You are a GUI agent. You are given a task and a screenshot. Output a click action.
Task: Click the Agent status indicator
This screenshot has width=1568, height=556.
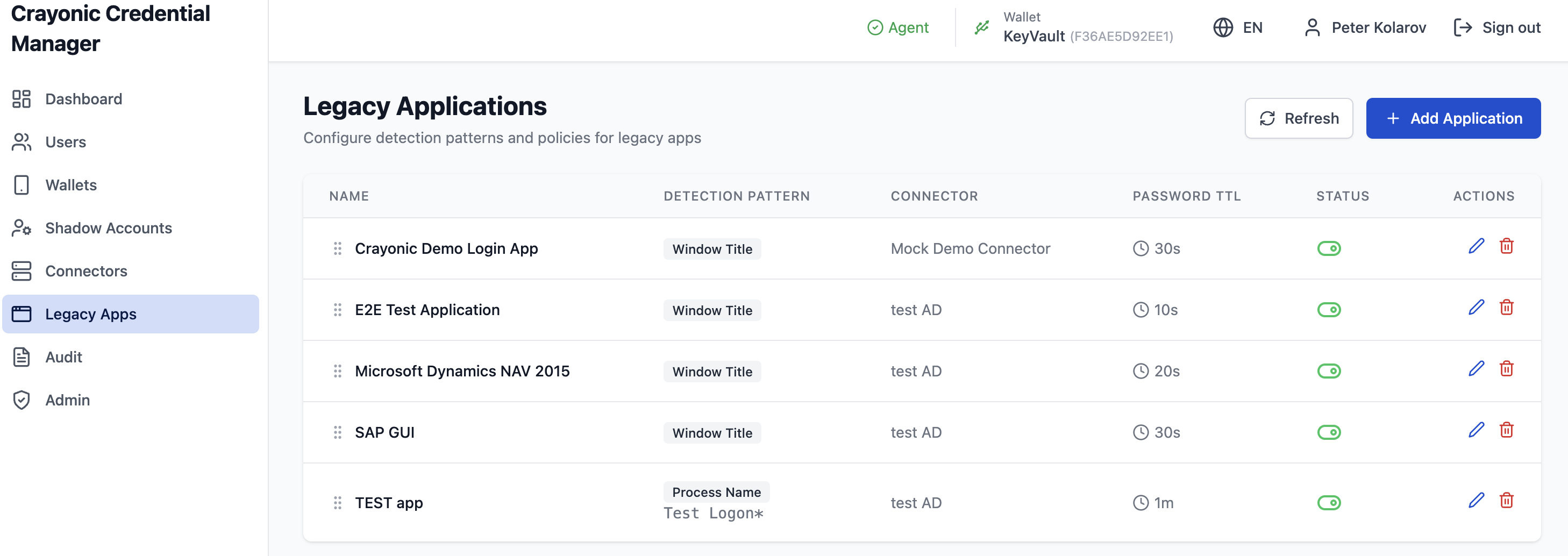click(x=898, y=27)
